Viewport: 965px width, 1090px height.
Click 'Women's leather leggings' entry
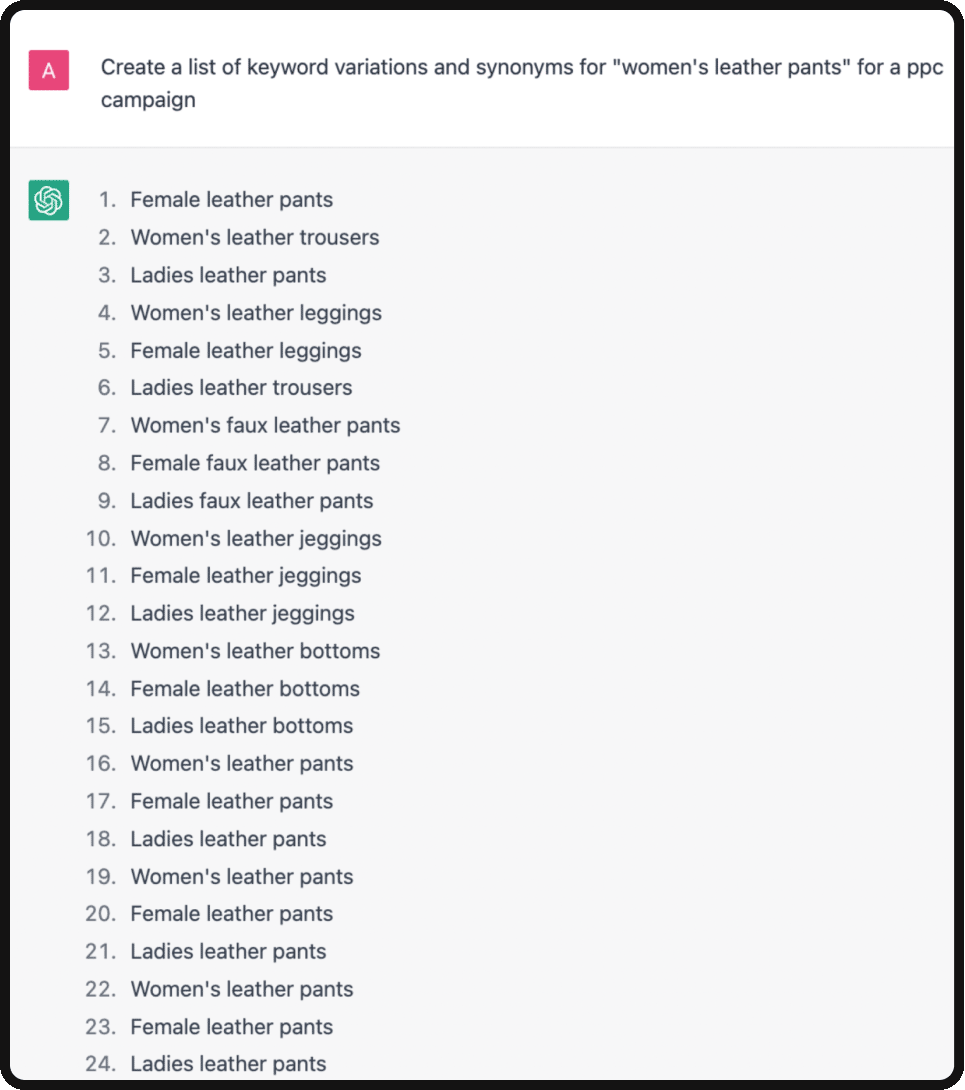coord(256,314)
